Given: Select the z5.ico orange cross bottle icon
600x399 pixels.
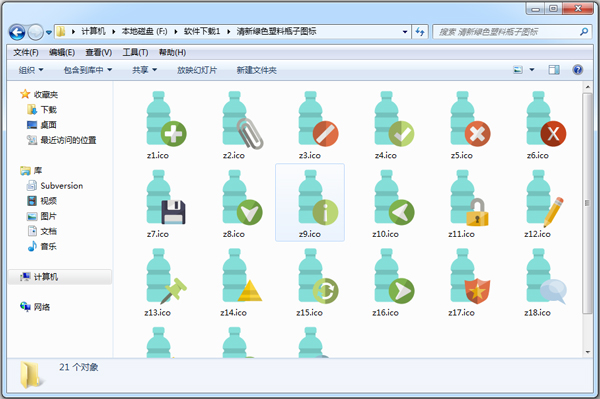Looking at the screenshot, I should click(x=470, y=119).
